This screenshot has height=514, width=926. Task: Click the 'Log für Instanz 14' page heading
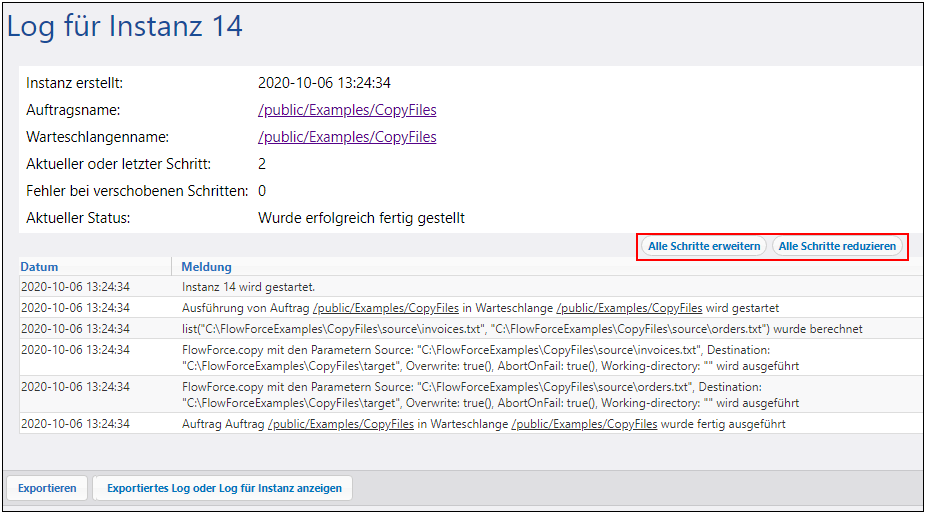tap(125, 26)
